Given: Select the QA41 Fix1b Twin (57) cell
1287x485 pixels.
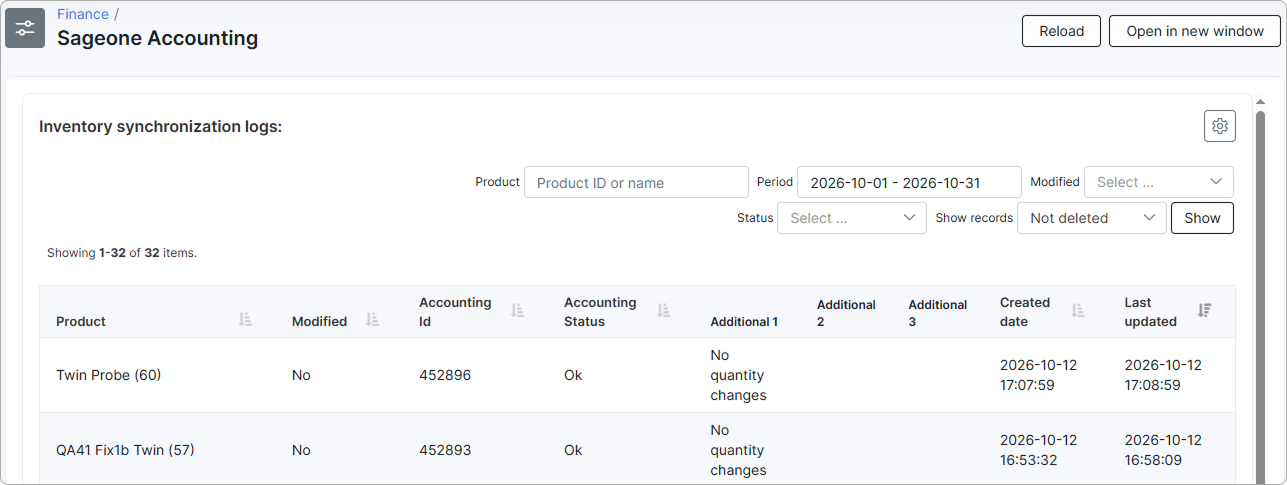Looking at the screenshot, I should point(125,450).
